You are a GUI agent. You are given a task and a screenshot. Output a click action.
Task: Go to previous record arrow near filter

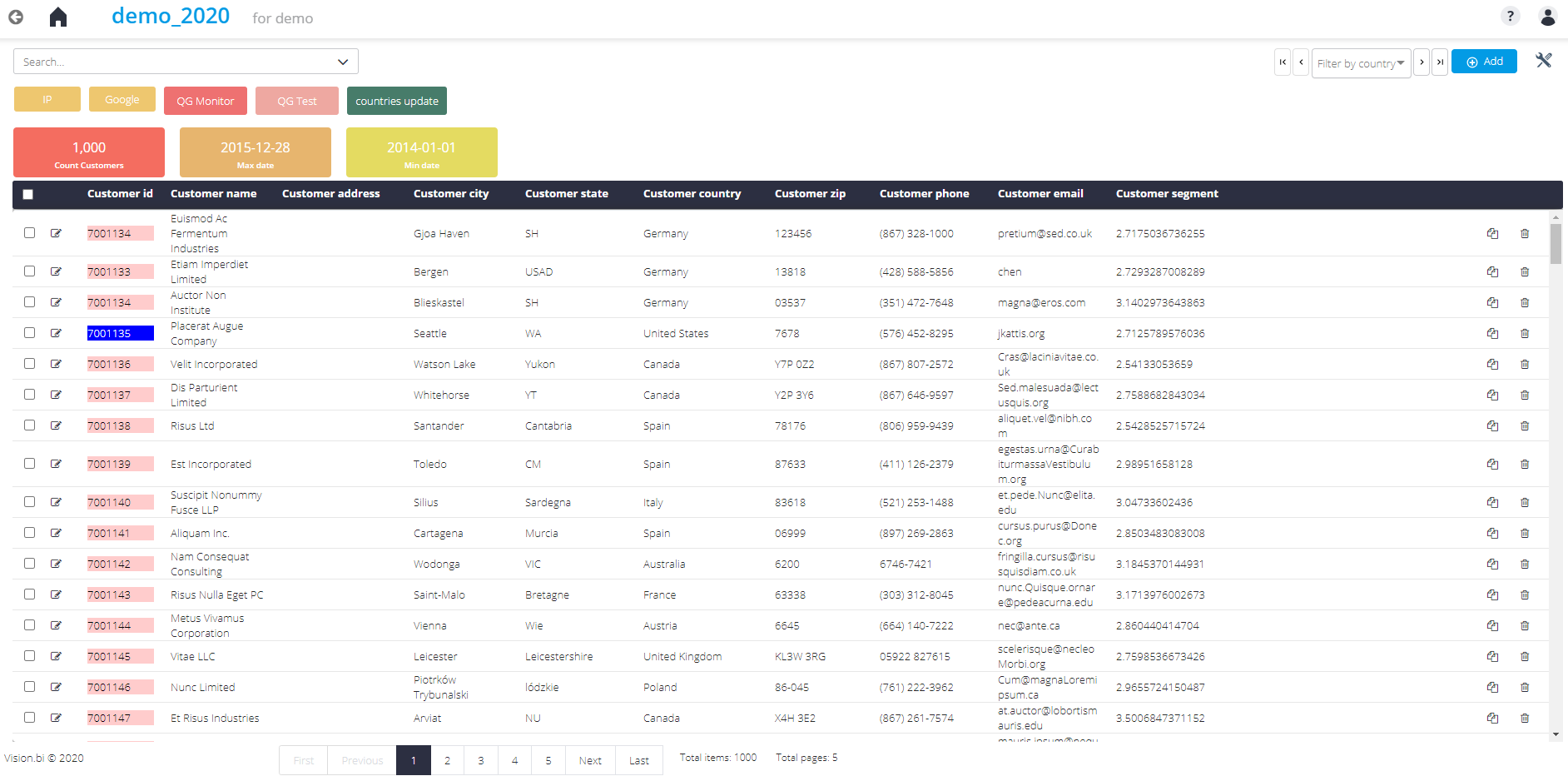tap(1301, 62)
